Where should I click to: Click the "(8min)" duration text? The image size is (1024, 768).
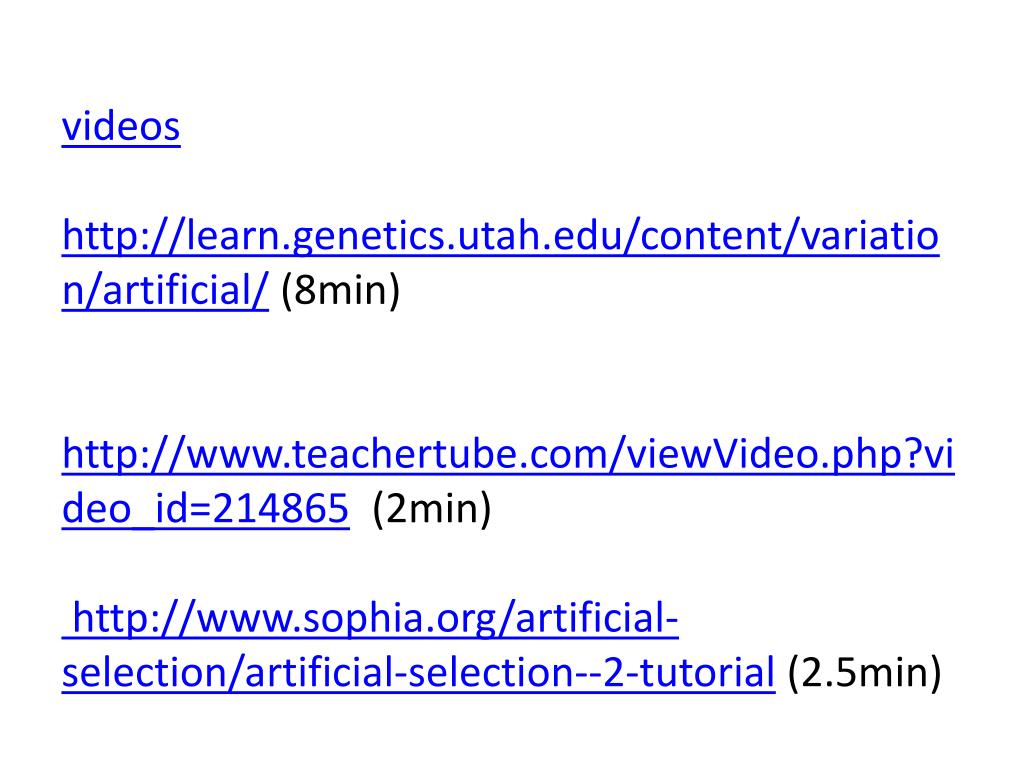point(340,290)
